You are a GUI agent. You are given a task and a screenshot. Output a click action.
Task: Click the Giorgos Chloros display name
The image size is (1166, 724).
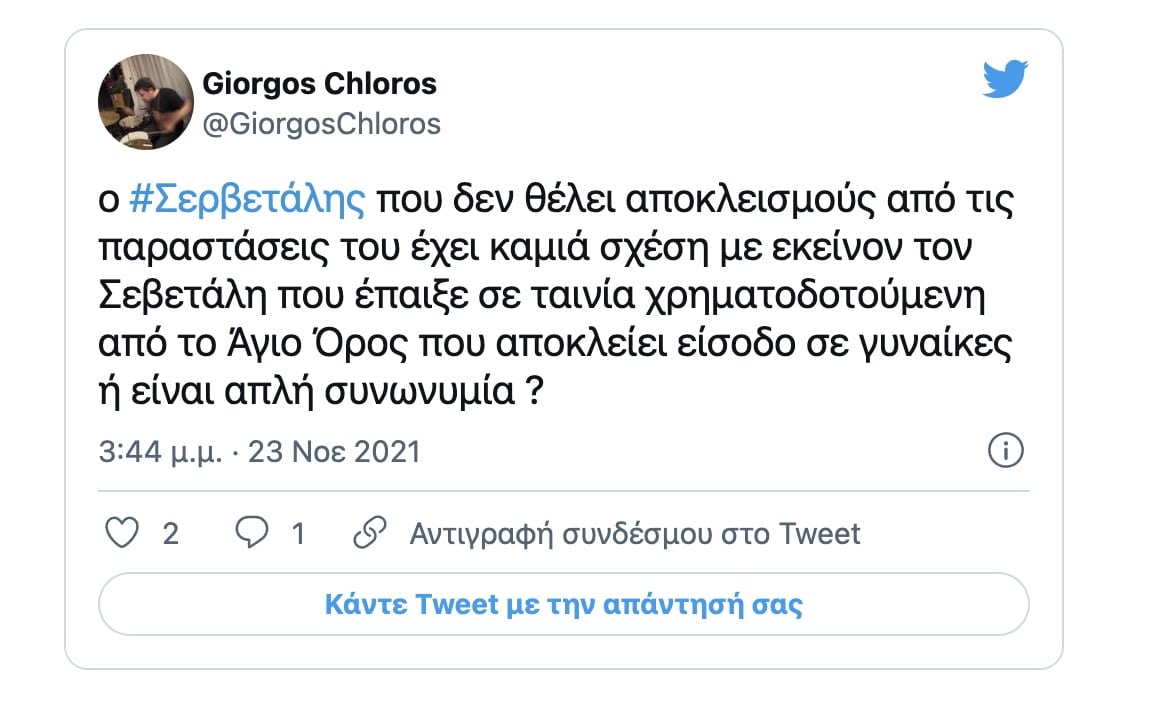pos(320,83)
